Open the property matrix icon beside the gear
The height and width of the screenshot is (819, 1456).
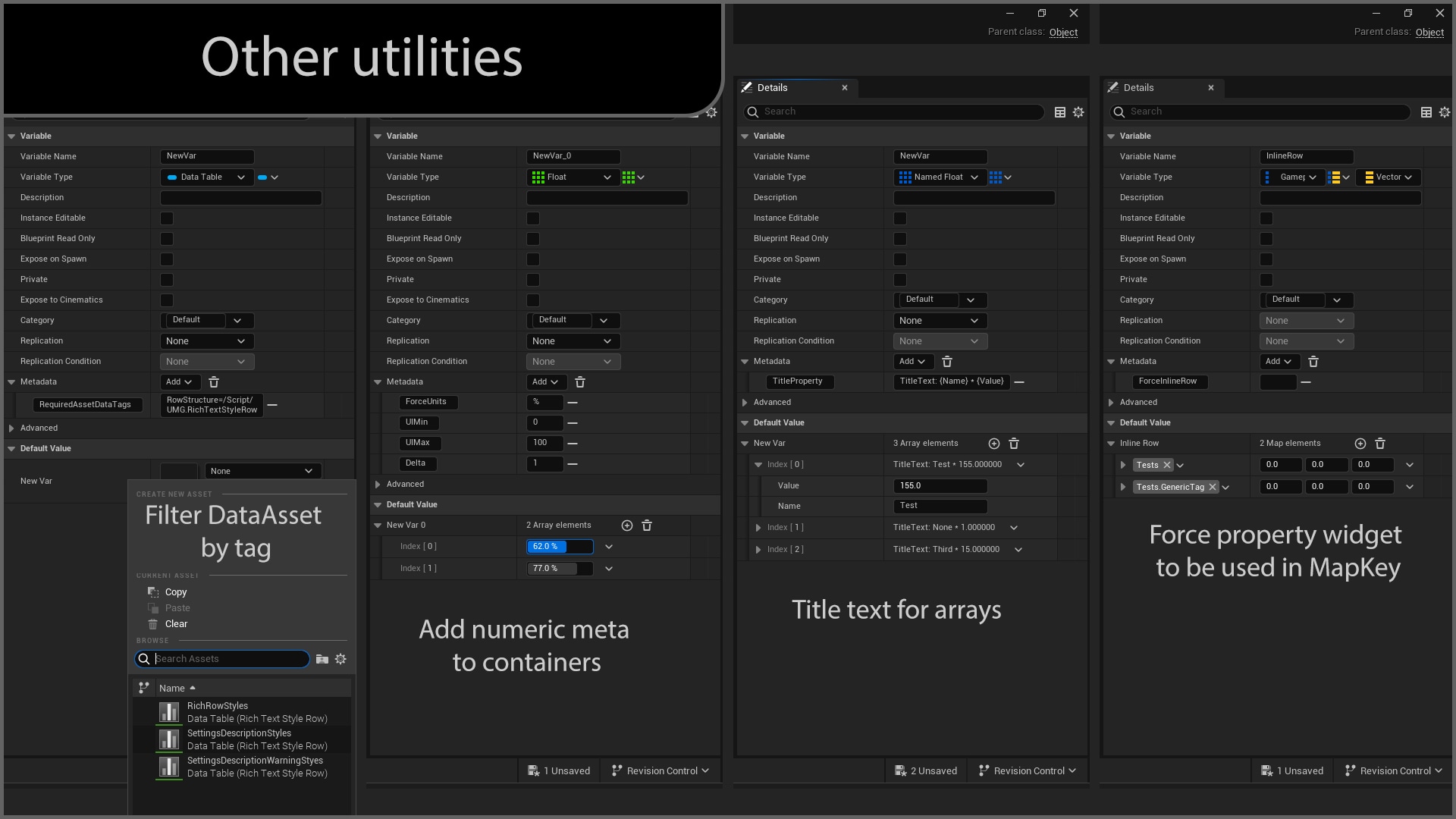[x=1059, y=111]
